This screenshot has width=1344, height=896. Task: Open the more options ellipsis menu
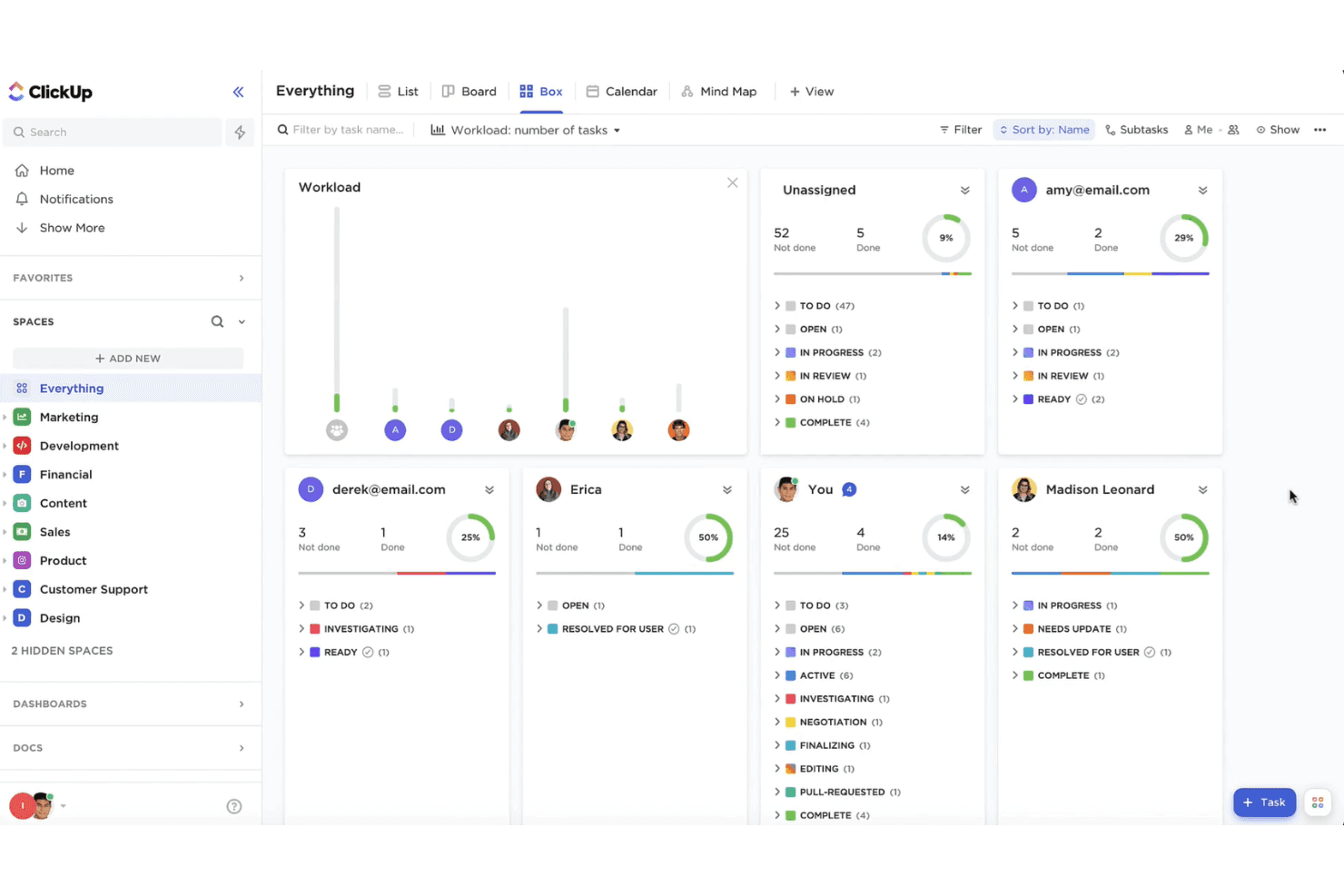point(1320,130)
